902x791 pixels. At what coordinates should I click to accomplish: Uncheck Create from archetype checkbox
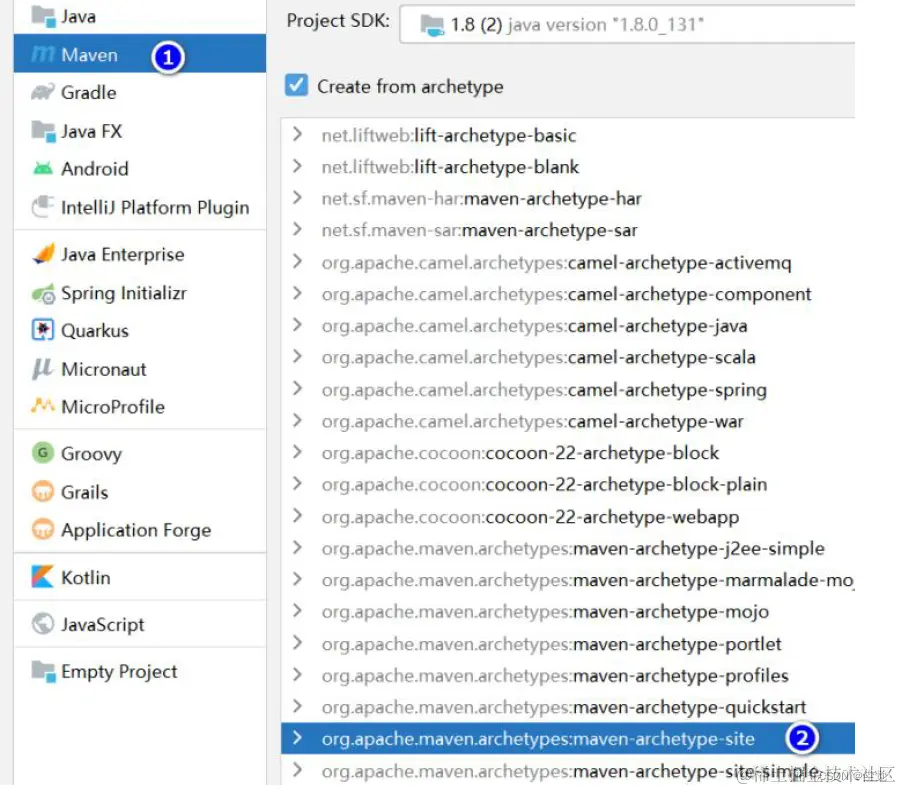click(x=296, y=85)
